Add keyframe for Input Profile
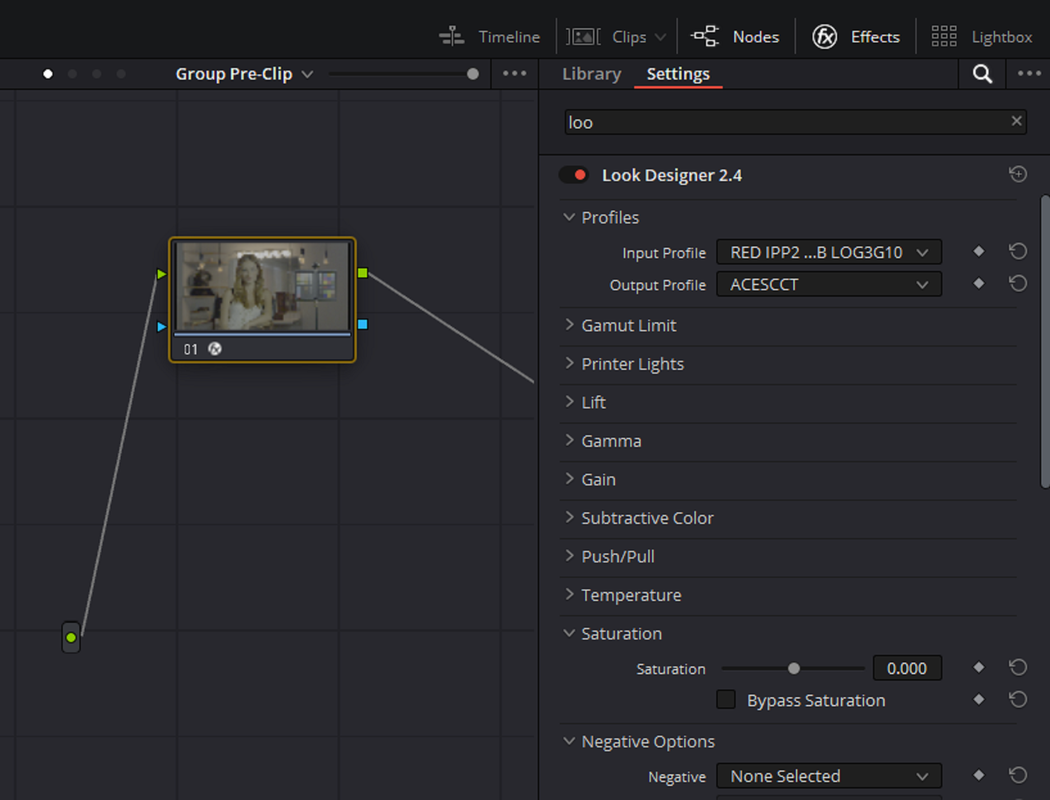This screenshot has width=1050, height=800. (x=979, y=251)
